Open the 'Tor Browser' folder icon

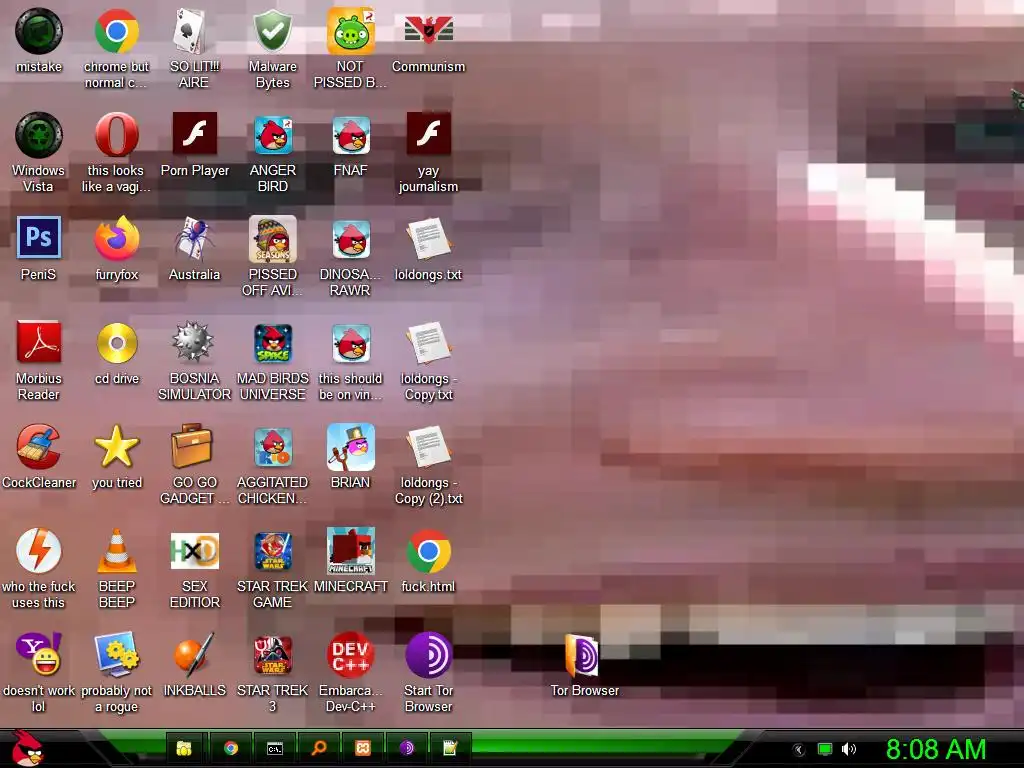point(583,654)
